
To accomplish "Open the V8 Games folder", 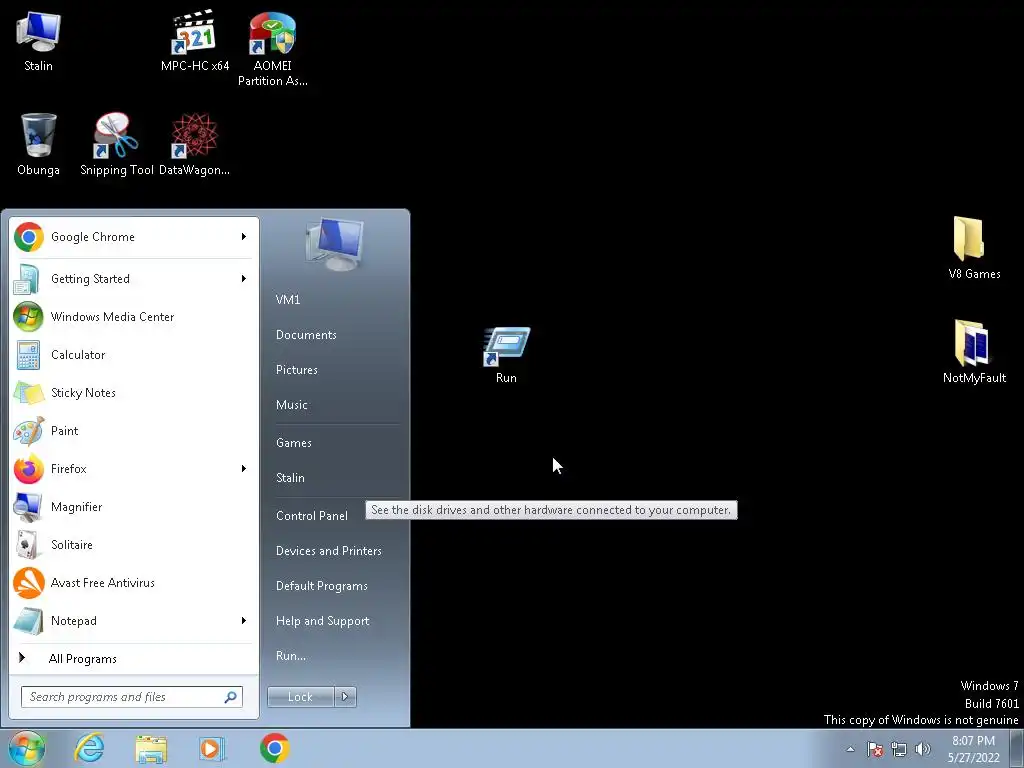I will tap(974, 248).
